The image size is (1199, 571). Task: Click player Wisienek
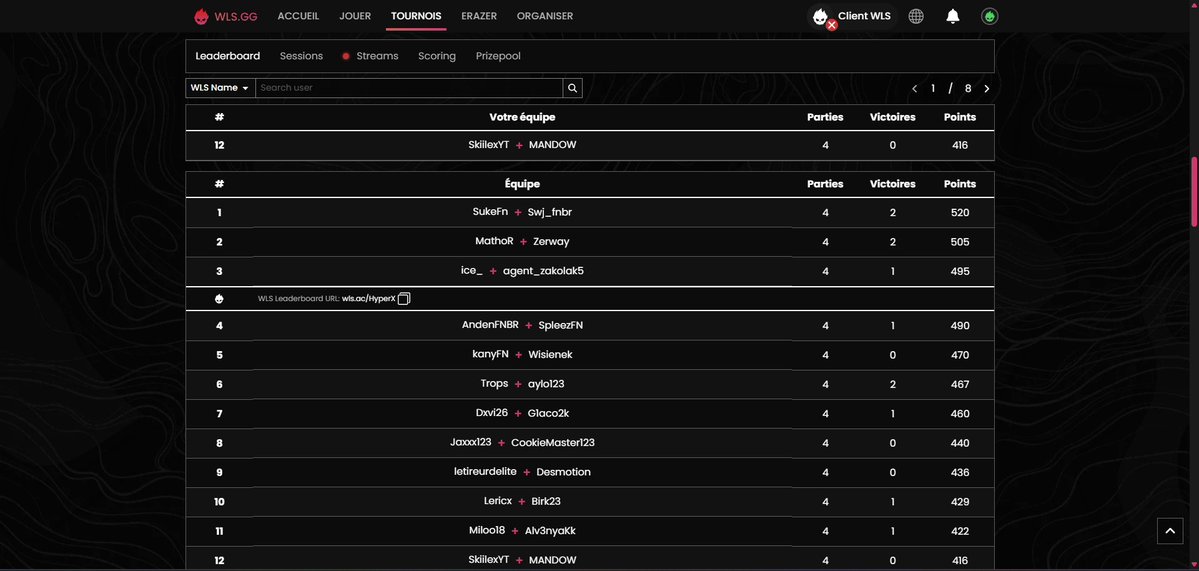click(x=551, y=355)
